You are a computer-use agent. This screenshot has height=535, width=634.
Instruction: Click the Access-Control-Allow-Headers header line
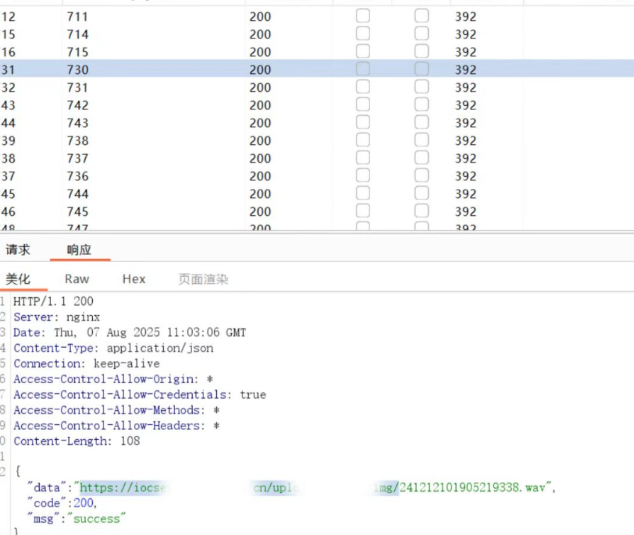coord(116,426)
